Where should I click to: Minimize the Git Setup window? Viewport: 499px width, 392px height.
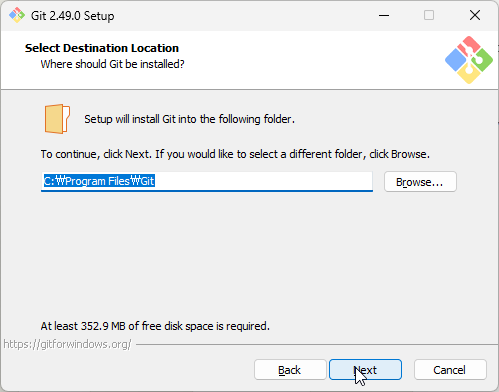(x=384, y=15)
